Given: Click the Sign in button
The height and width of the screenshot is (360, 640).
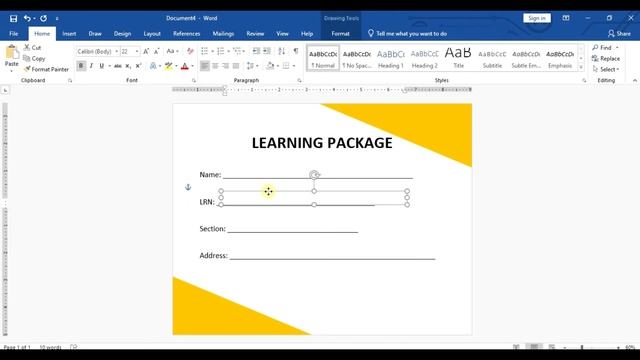Looking at the screenshot, I should [537, 18].
